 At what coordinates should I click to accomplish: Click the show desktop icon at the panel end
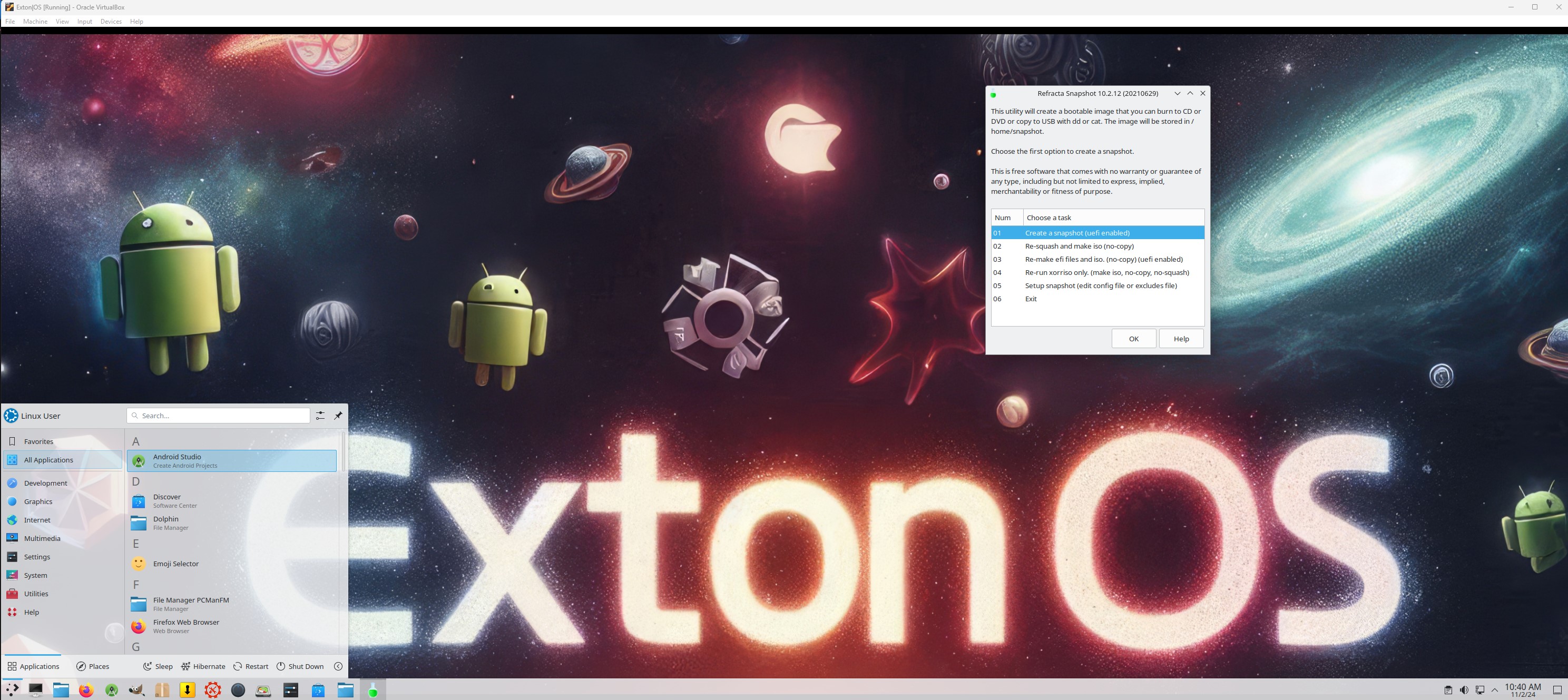1557,689
